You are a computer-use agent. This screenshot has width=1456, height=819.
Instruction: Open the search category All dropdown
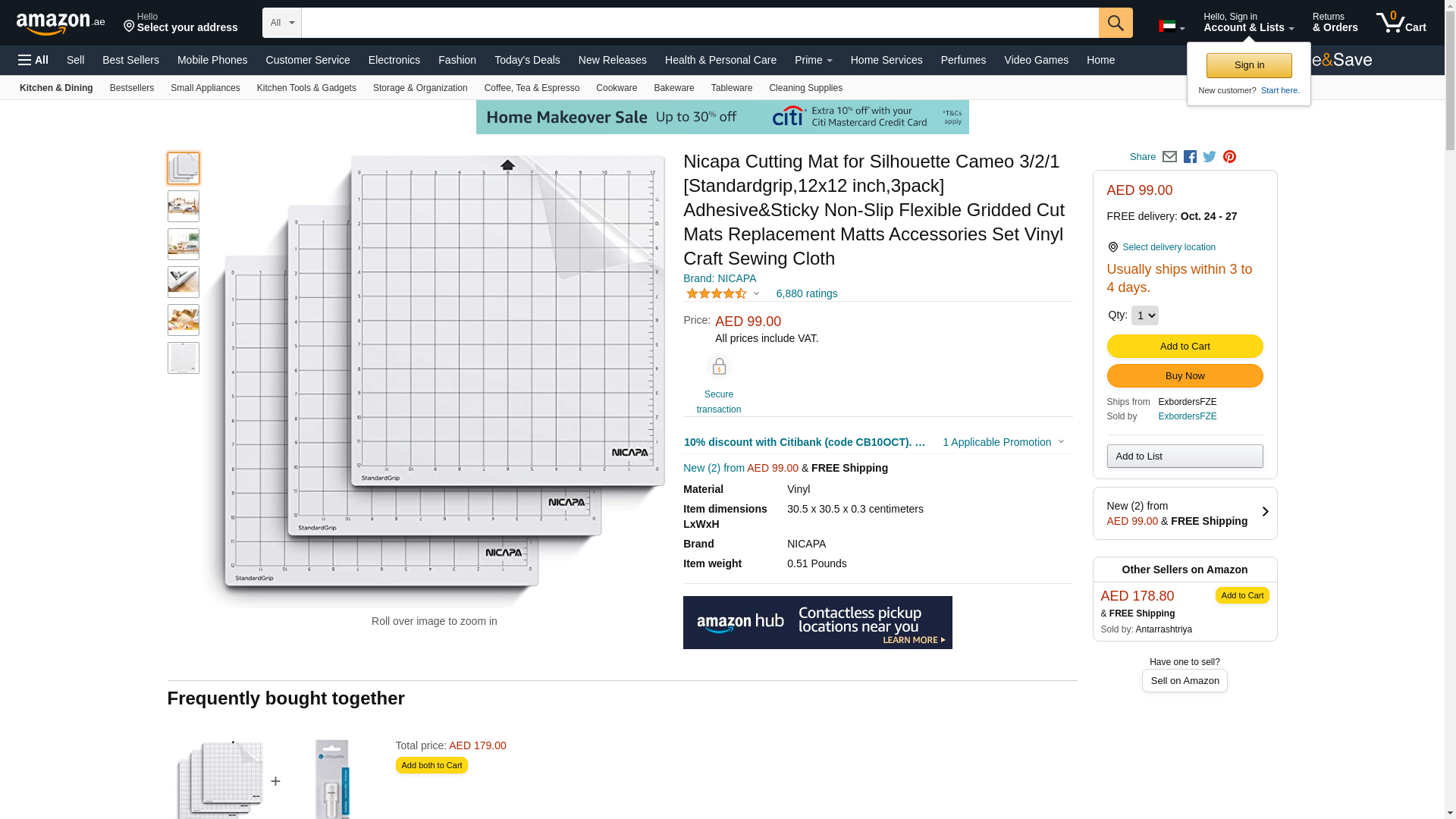pos(282,23)
